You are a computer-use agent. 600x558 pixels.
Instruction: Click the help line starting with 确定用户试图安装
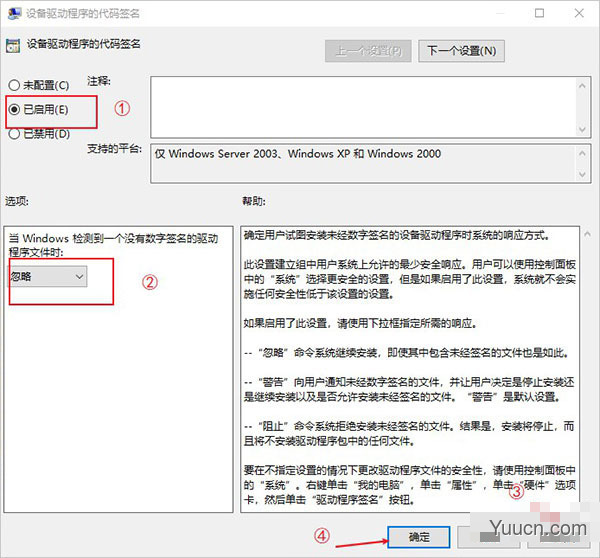tap(397, 235)
